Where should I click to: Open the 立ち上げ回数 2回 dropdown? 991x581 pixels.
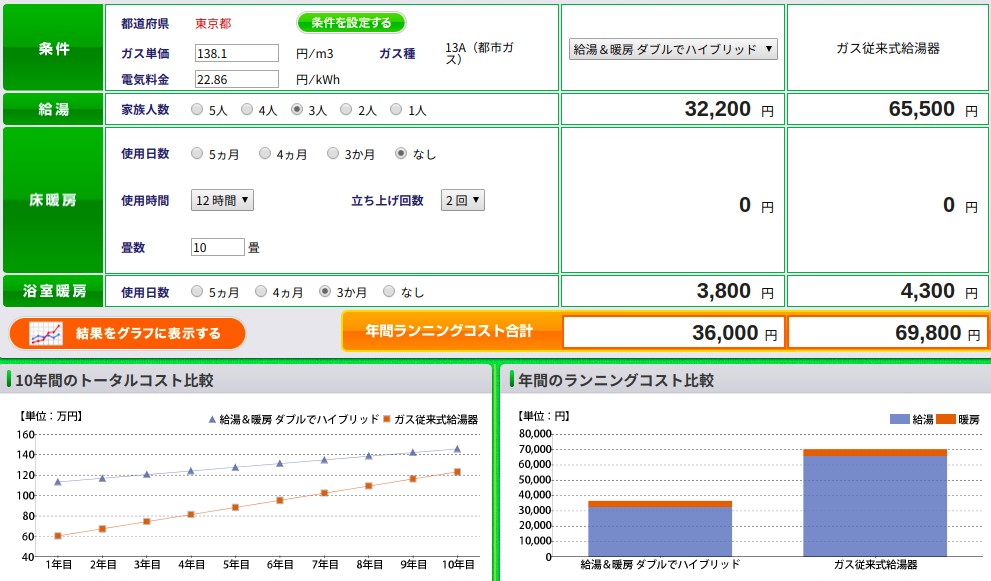coord(462,200)
